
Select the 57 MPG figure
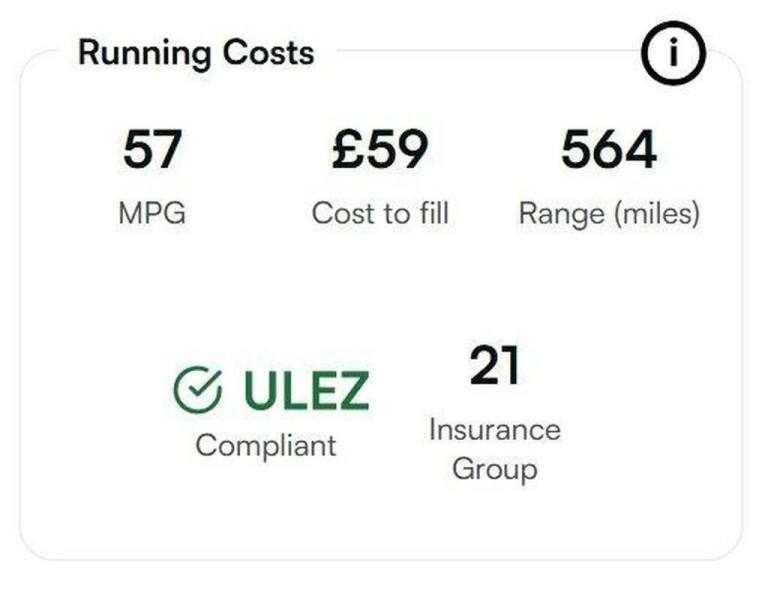pyautogui.click(x=152, y=150)
